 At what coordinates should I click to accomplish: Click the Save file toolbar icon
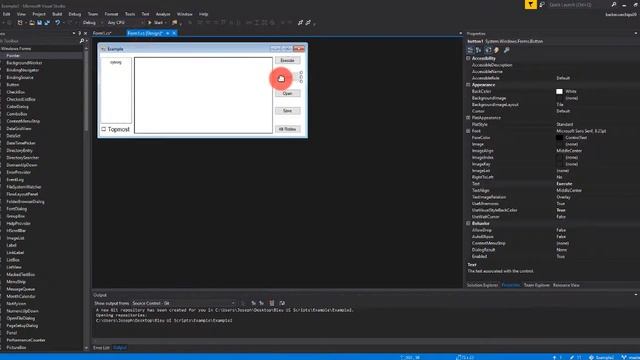pyautogui.click(x=40, y=23)
